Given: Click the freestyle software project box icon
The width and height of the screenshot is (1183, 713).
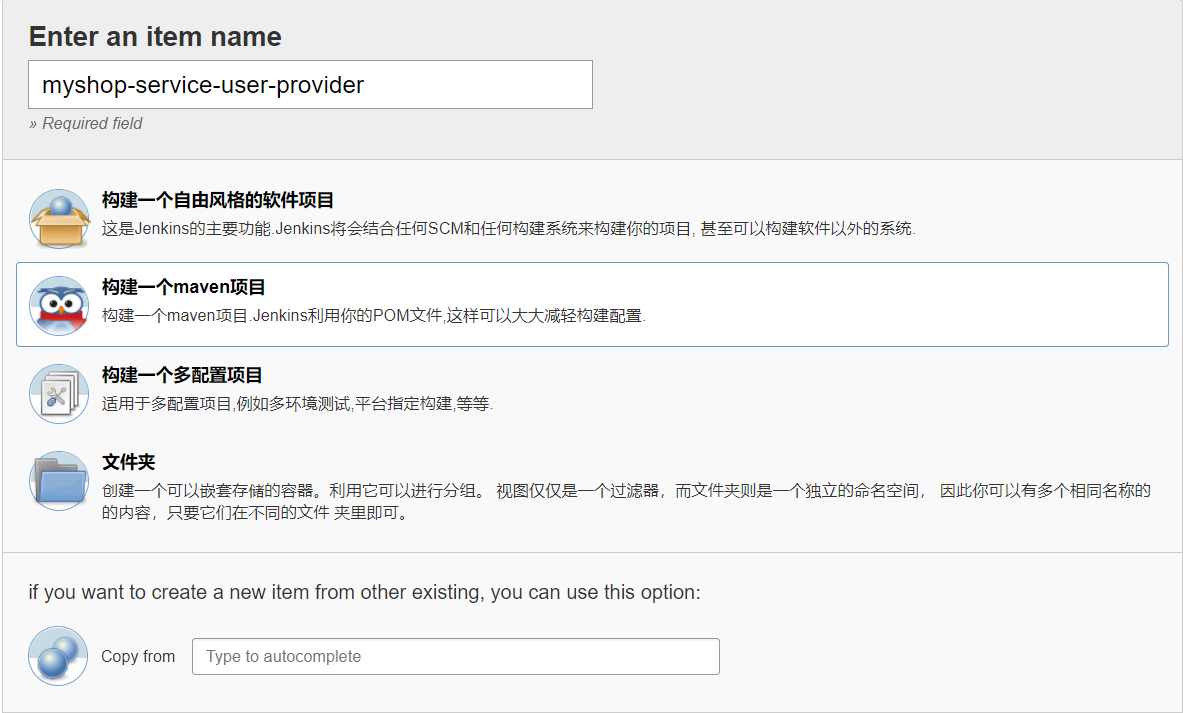Looking at the screenshot, I should click(x=59, y=219).
